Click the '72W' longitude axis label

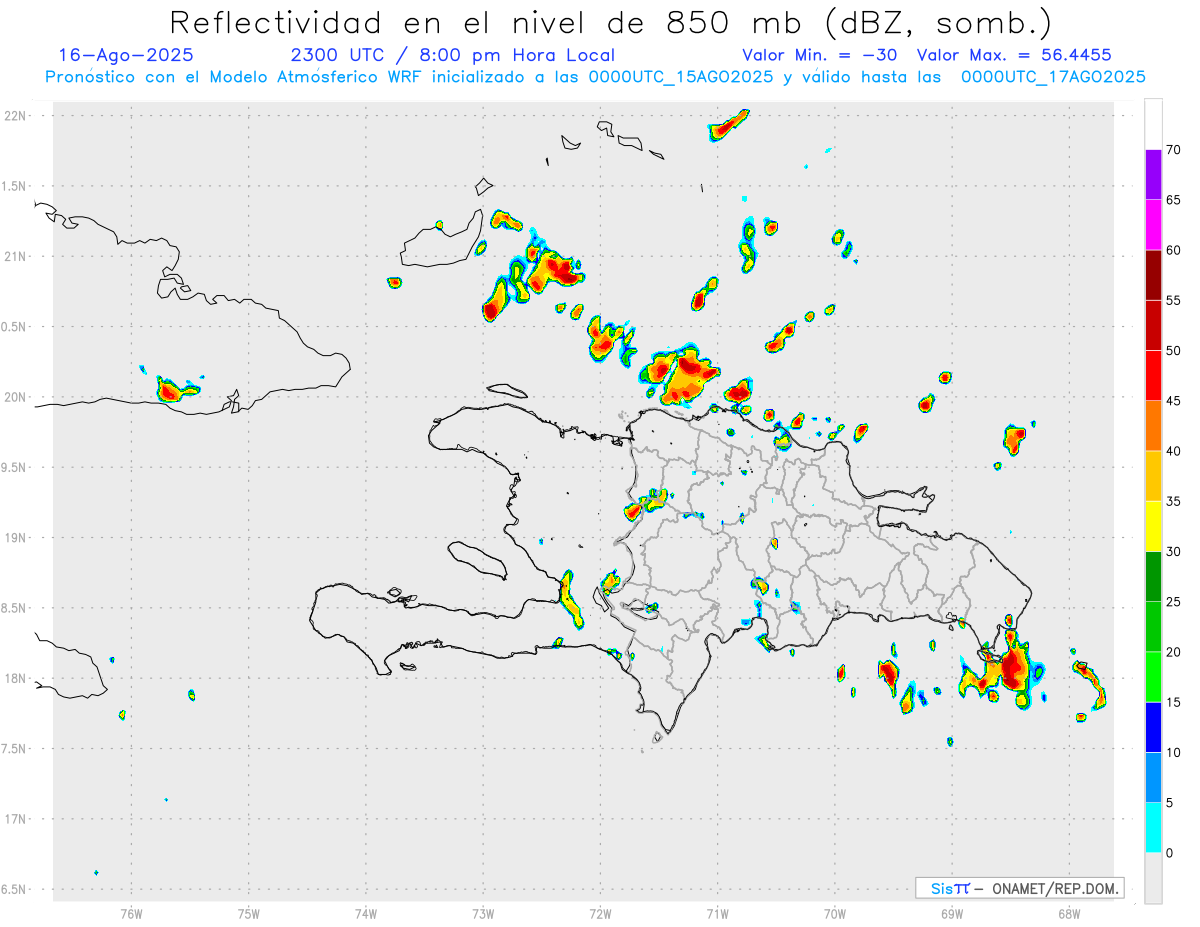pyautogui.click(x=600, y=914)
